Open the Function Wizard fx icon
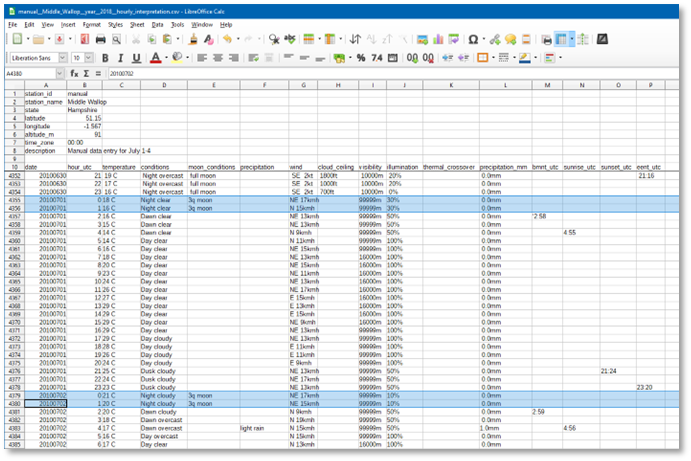The image size is (691, 461). pos(74,74)
